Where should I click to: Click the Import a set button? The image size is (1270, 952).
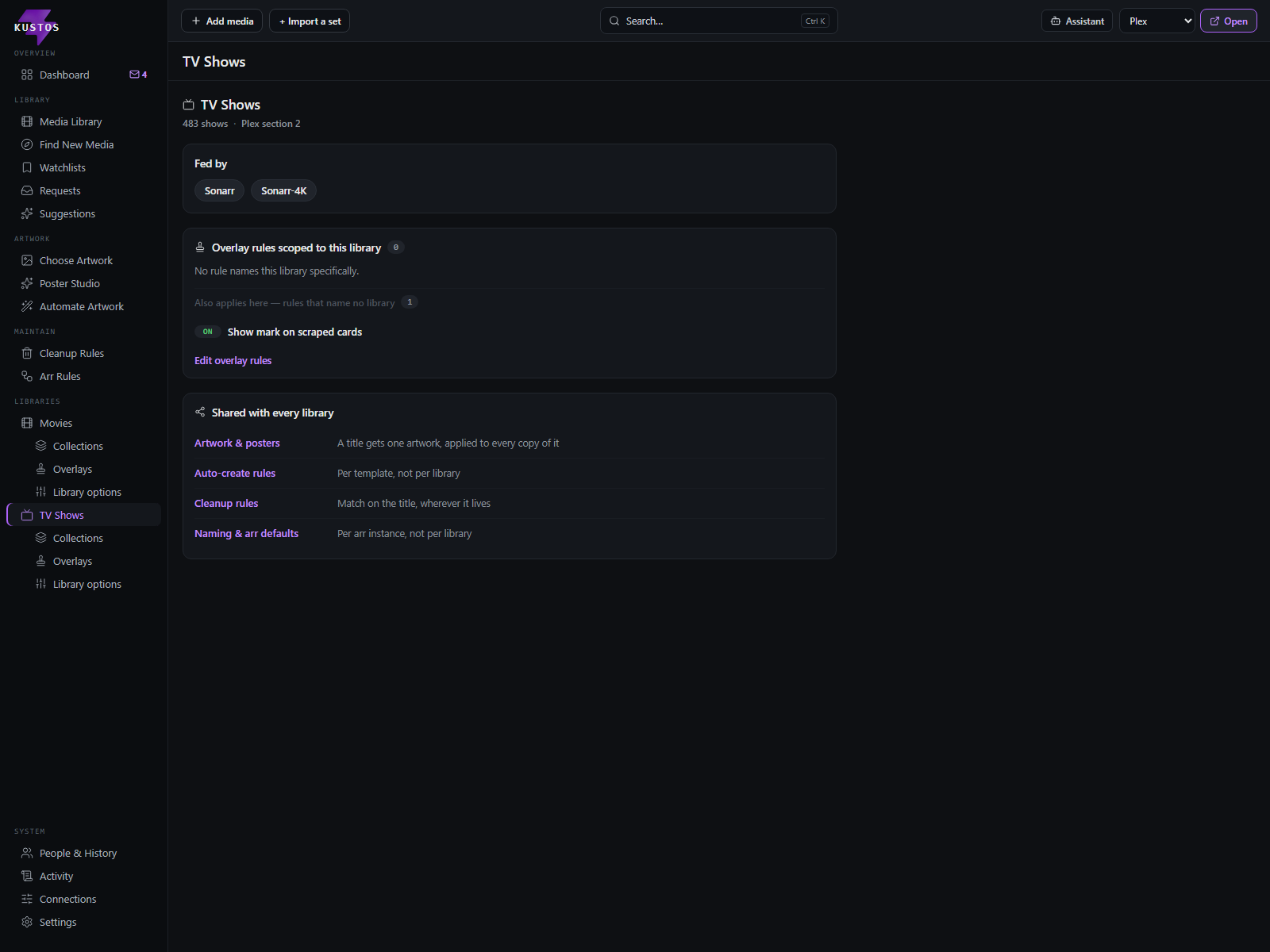pyautogui.click(x=310, y=21)
